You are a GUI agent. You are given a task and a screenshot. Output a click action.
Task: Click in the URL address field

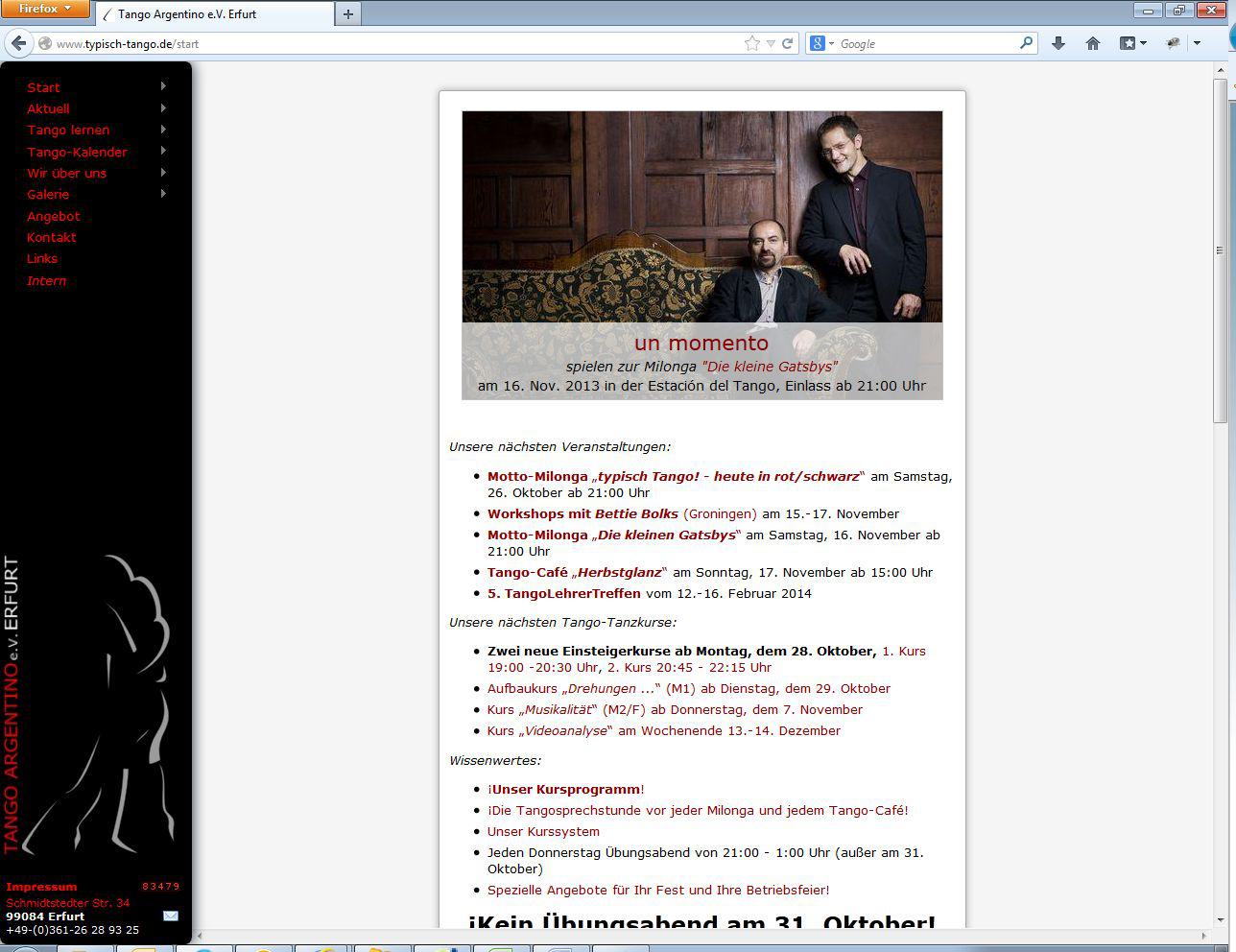[x=384, y=43]
